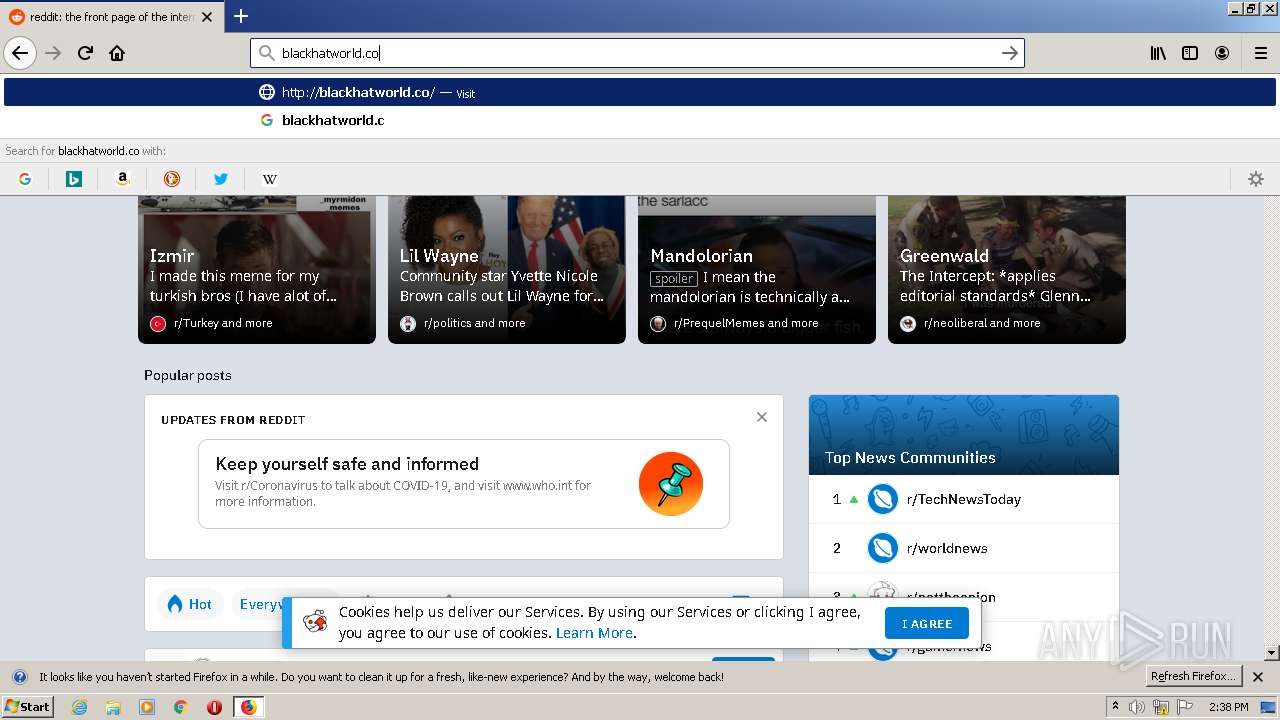The width and height of the screenshot is (1280, 720).
Task: Click r/neoliberal and more link
Action: [982, 323]
